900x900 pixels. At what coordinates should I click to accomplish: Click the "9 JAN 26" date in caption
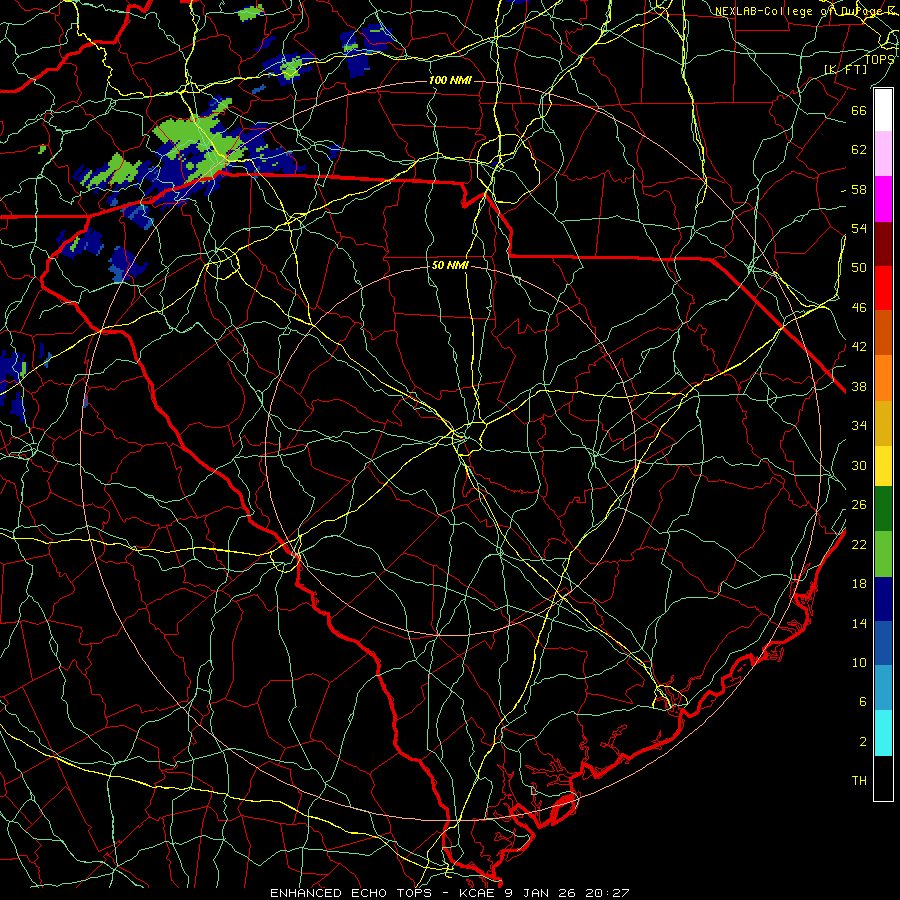pos(540,893)
